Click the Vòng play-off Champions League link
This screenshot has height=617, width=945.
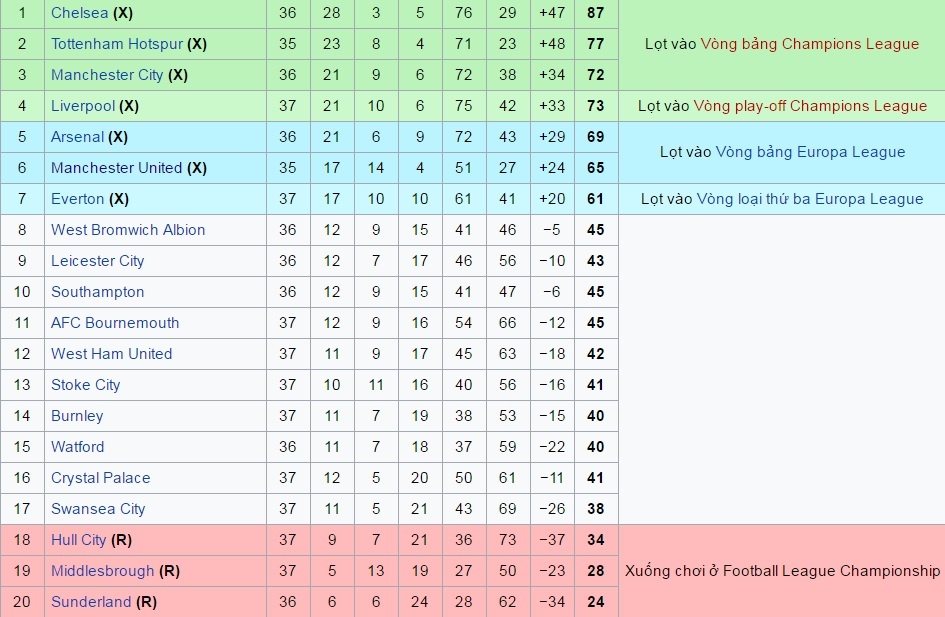point(811,106)
